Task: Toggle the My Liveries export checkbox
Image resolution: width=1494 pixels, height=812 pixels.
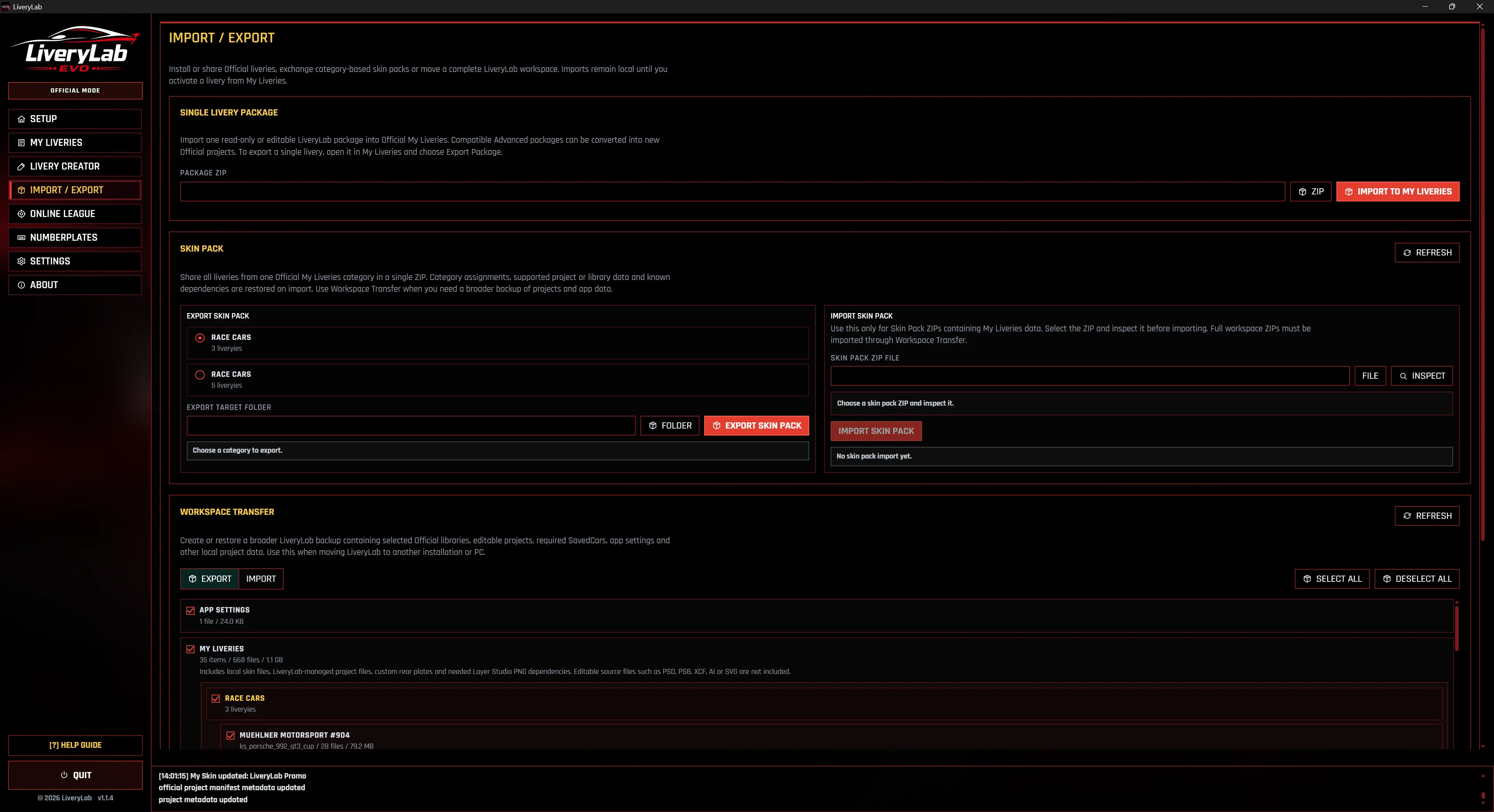Action: coord(190,649)
